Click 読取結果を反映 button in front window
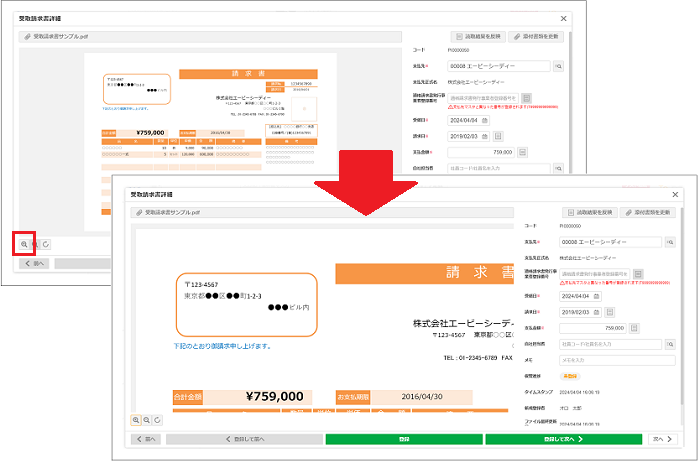 click(x=590, y=213)
